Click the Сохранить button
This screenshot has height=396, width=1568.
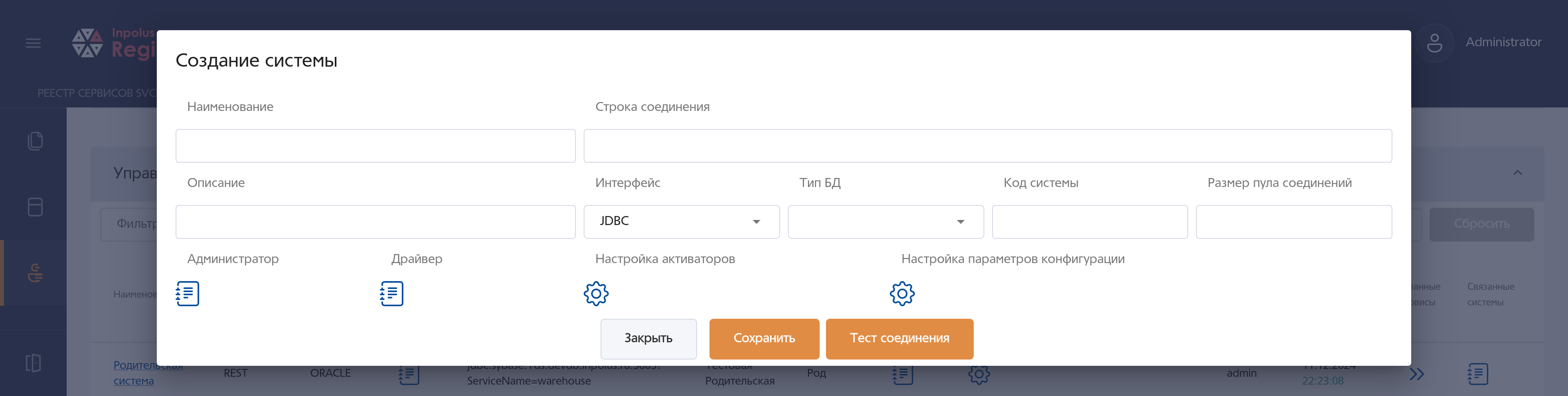(764, 339)
